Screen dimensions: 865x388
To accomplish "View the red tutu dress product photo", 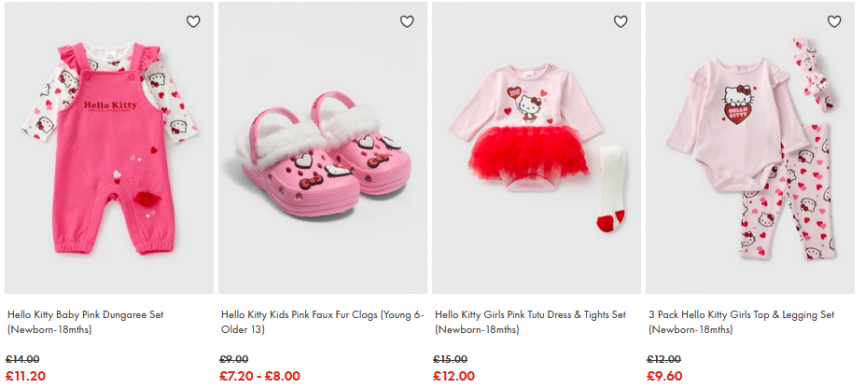I will point(536,148).
